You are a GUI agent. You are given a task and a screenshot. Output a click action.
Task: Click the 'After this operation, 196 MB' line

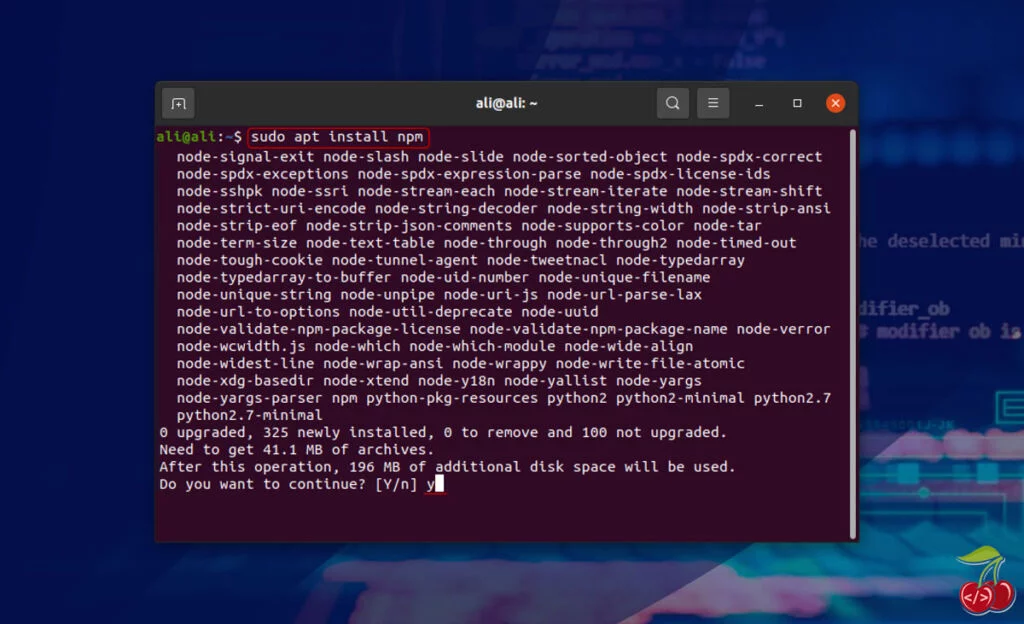point(447,467)
